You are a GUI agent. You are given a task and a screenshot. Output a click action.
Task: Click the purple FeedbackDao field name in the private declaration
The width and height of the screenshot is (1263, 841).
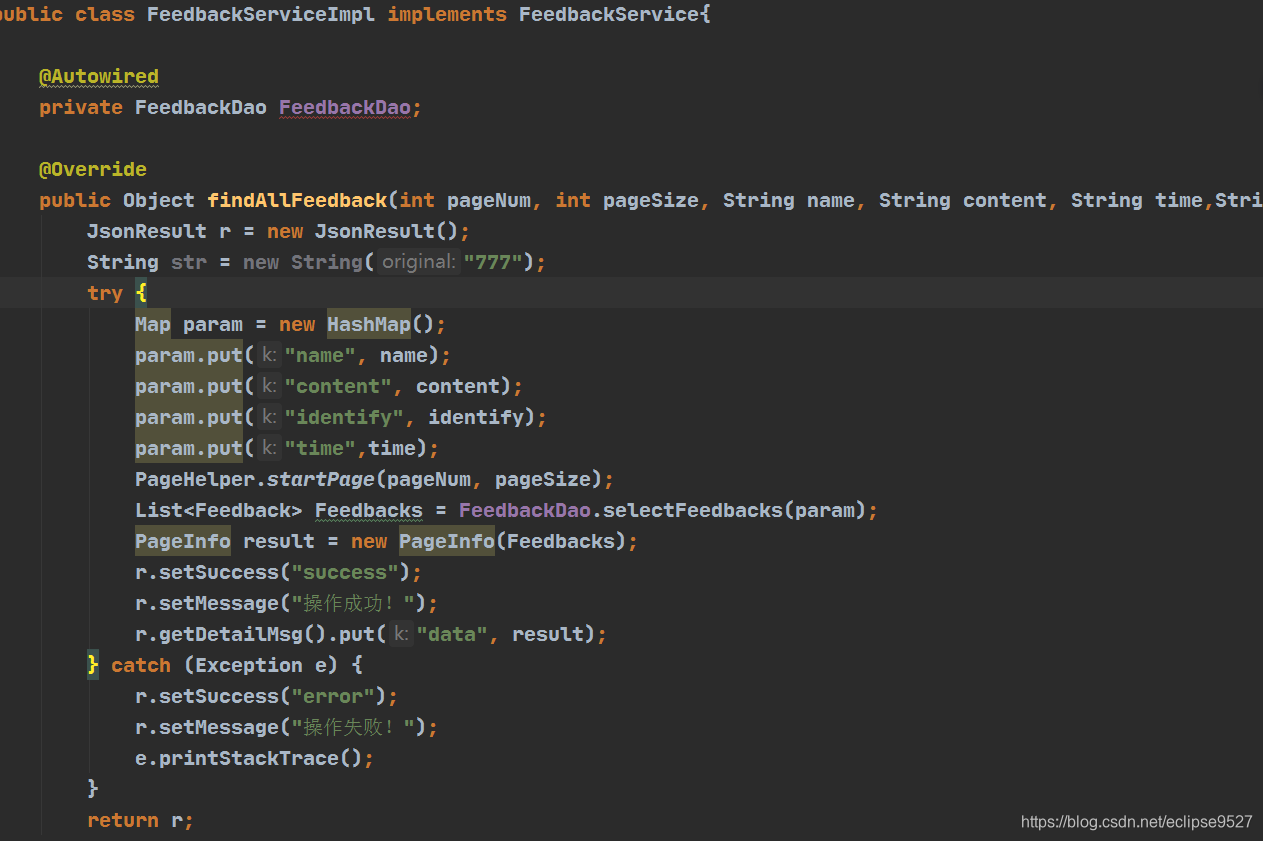pos(345,107)
